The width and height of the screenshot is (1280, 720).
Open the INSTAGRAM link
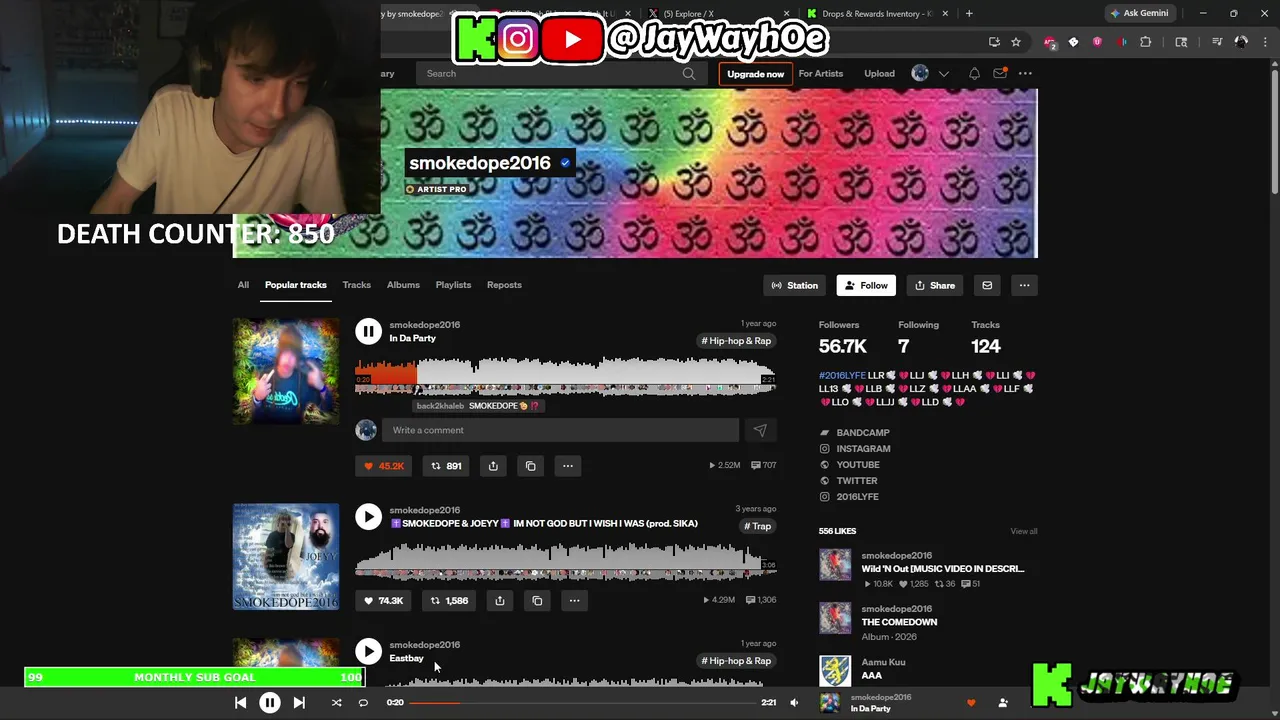pos(863,449)
